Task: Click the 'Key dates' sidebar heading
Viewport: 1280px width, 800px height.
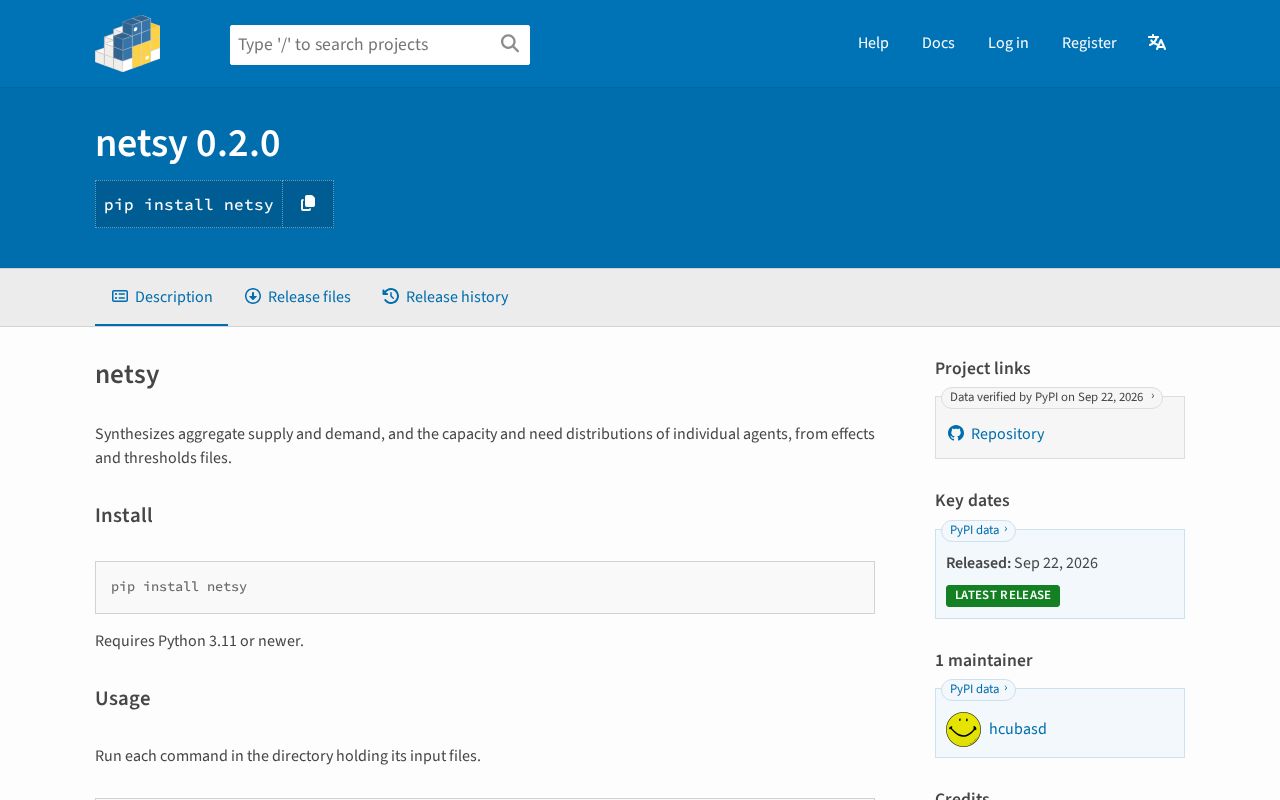Action: (x=972, y=501)
